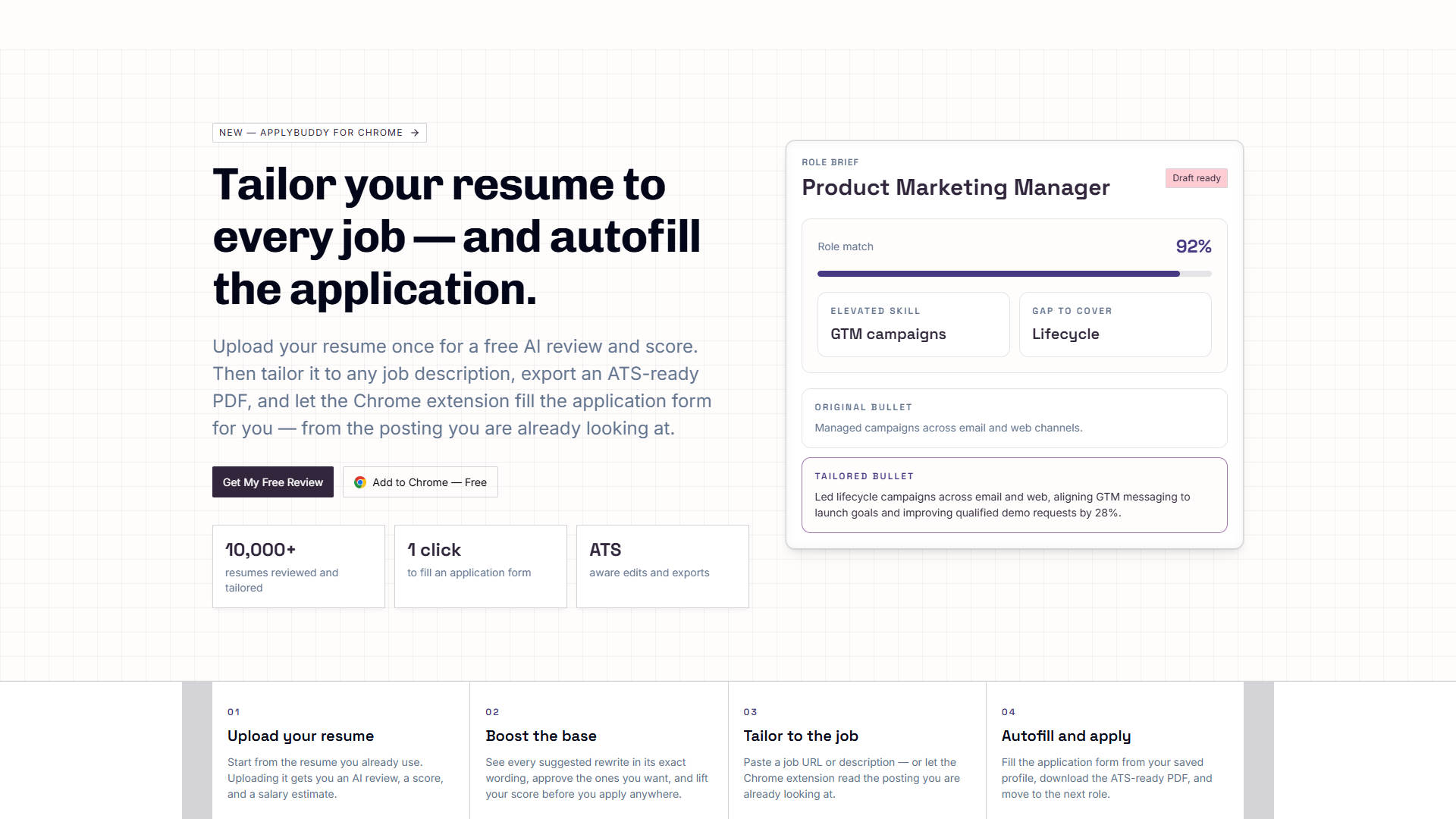Click the Draft ready badge
This screenshot has width=1456, height=819.
[1196, 178]
